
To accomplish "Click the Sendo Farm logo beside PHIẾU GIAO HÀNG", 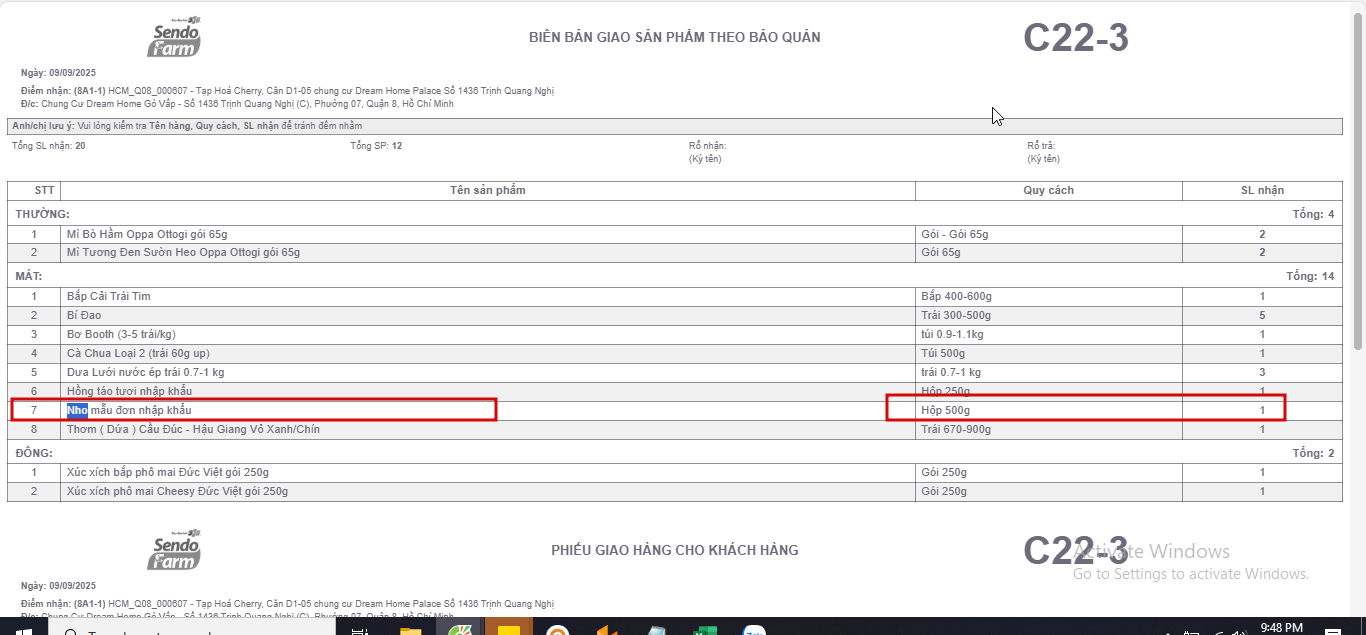I will pyautogui.click(x=175, y=549).
